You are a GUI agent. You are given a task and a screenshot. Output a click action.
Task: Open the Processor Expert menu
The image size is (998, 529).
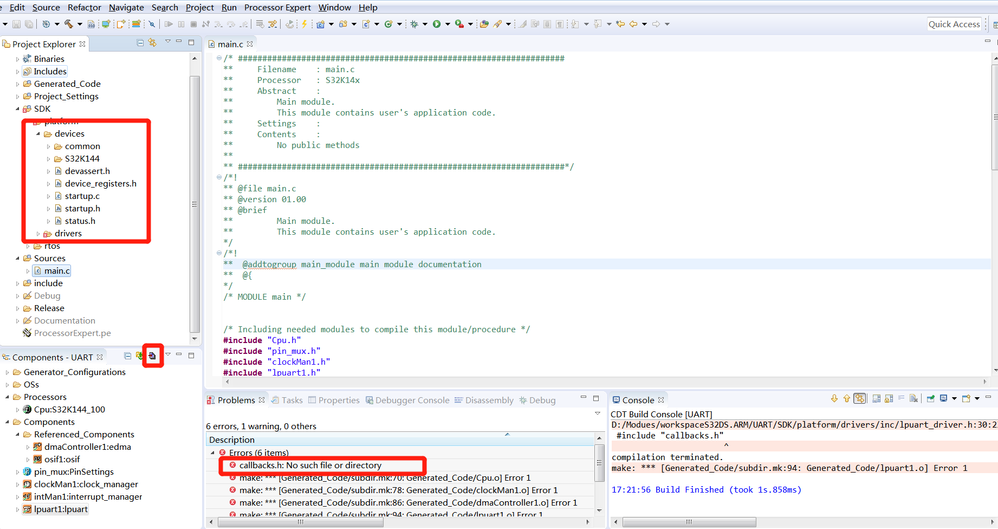tap(278, 8)
